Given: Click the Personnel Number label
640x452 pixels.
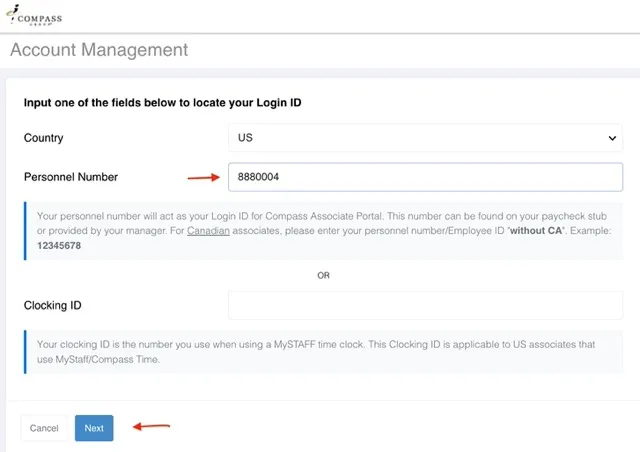Looking at the screenshot, I should (71, 177).
